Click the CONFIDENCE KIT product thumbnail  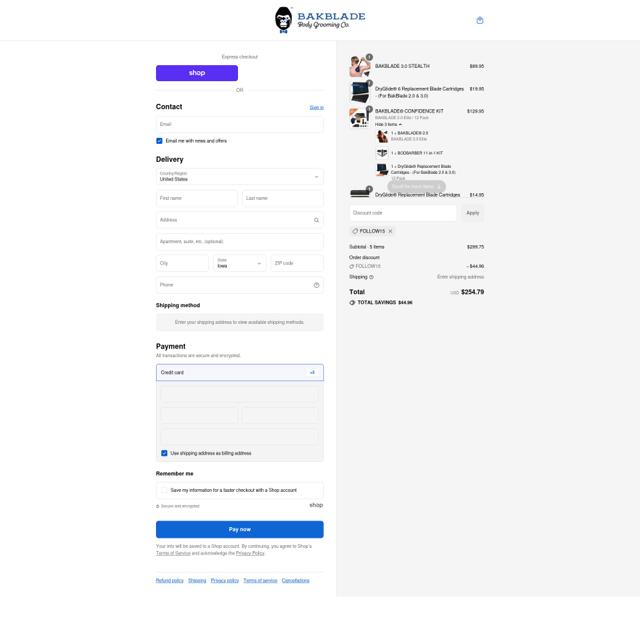360,118
